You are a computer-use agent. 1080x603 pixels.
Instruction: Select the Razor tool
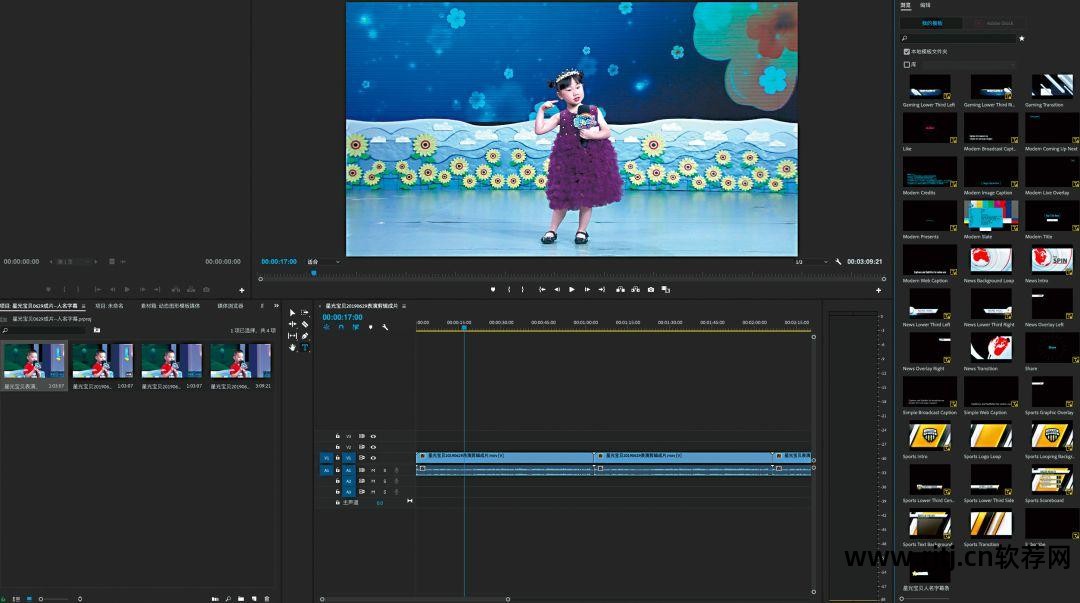click(305, 324)
